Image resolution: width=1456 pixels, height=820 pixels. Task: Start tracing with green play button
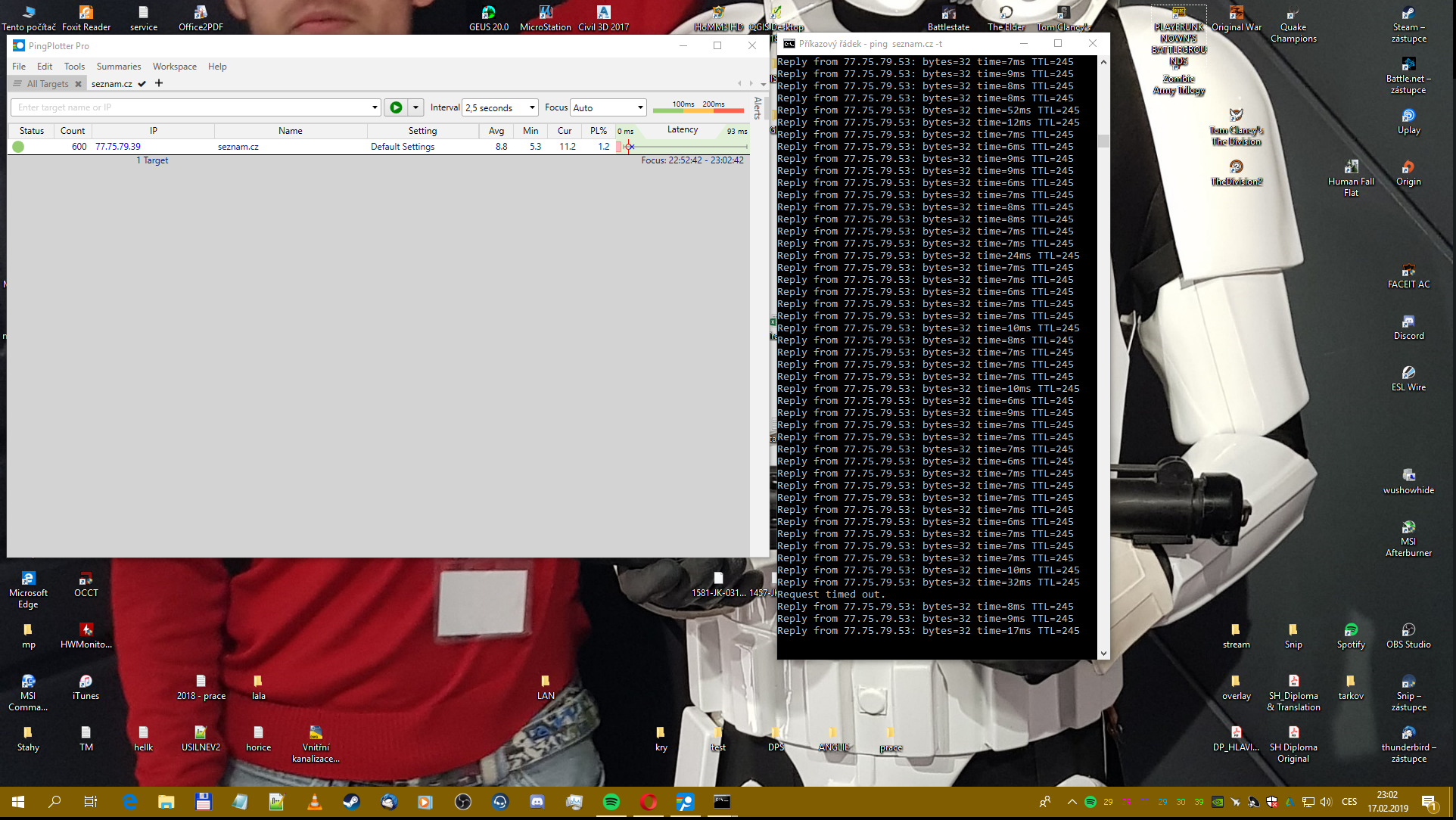396,107
